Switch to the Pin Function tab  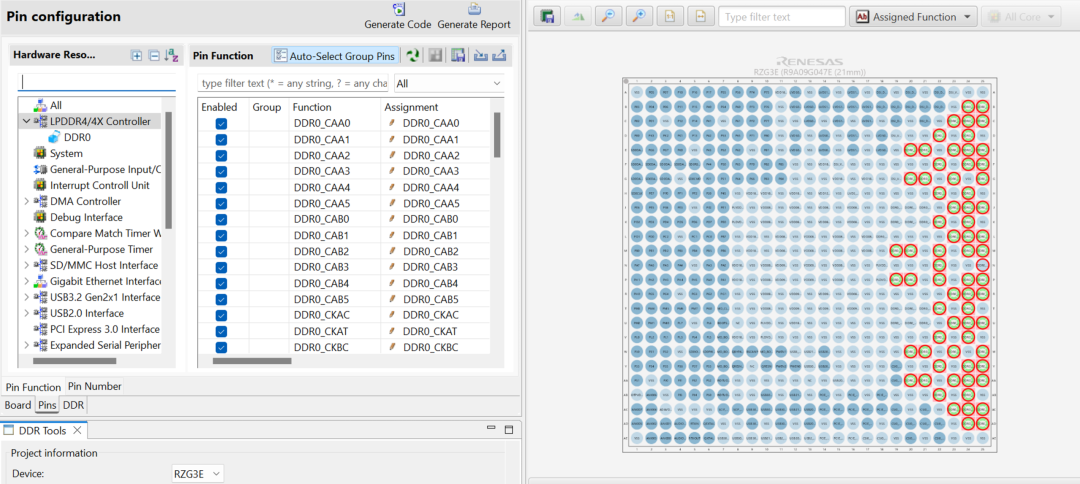click(x=33, y=387)
